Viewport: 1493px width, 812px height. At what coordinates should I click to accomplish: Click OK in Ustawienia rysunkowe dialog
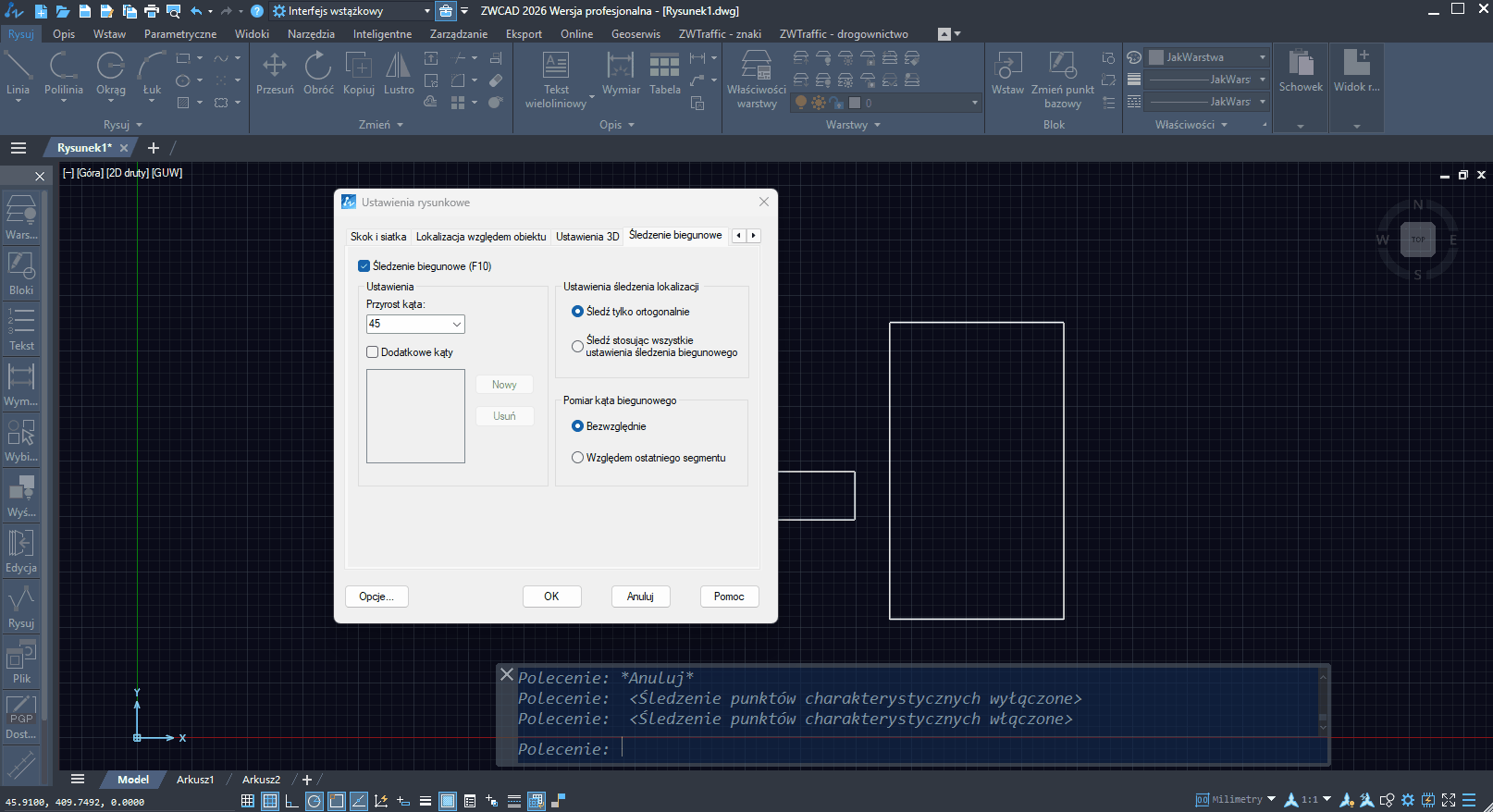[551, 597]
